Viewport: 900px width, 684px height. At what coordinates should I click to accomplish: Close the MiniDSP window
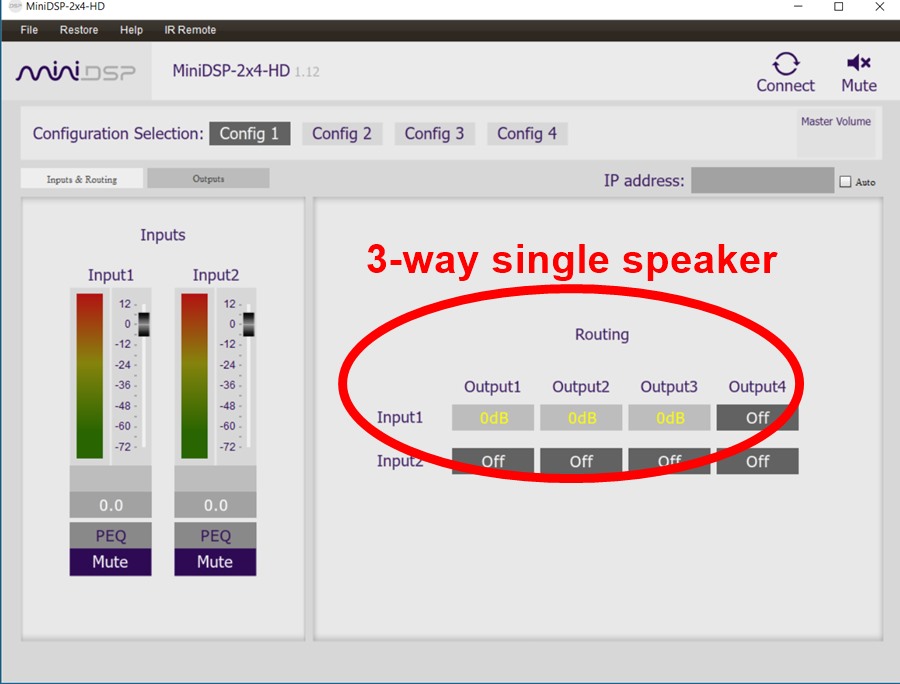click(879, 6)
